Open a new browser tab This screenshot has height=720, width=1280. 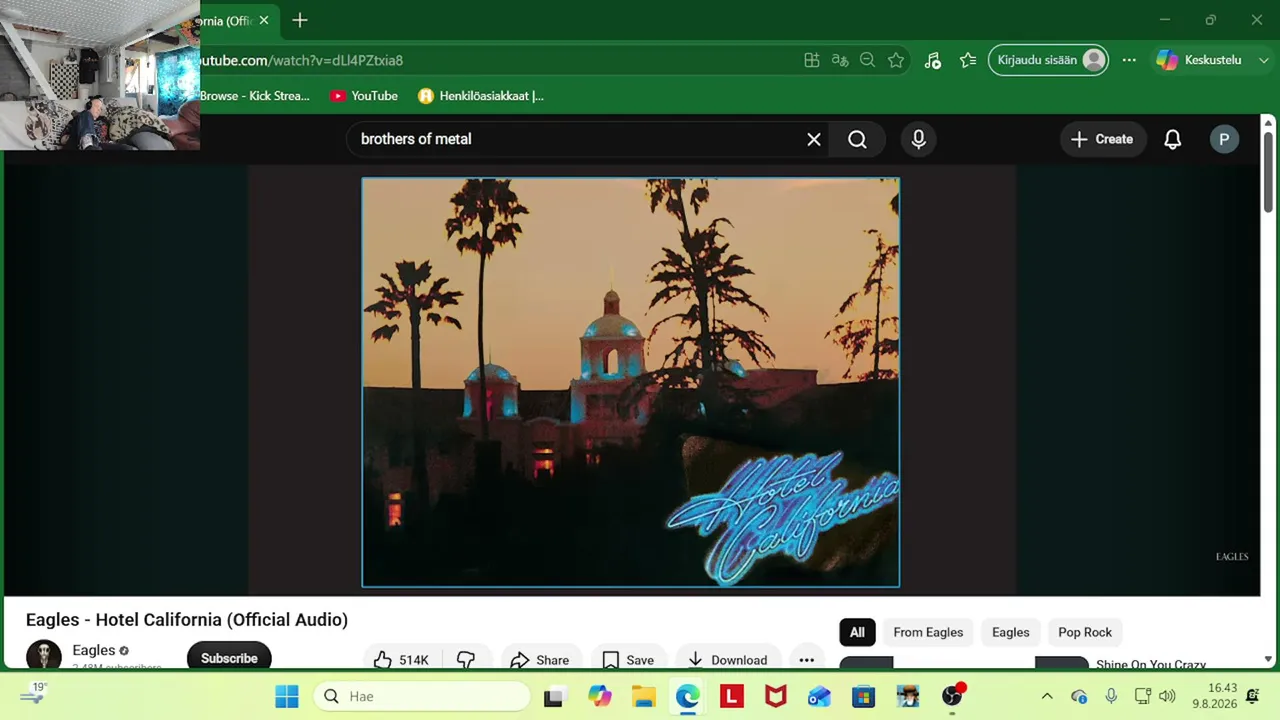300,20
